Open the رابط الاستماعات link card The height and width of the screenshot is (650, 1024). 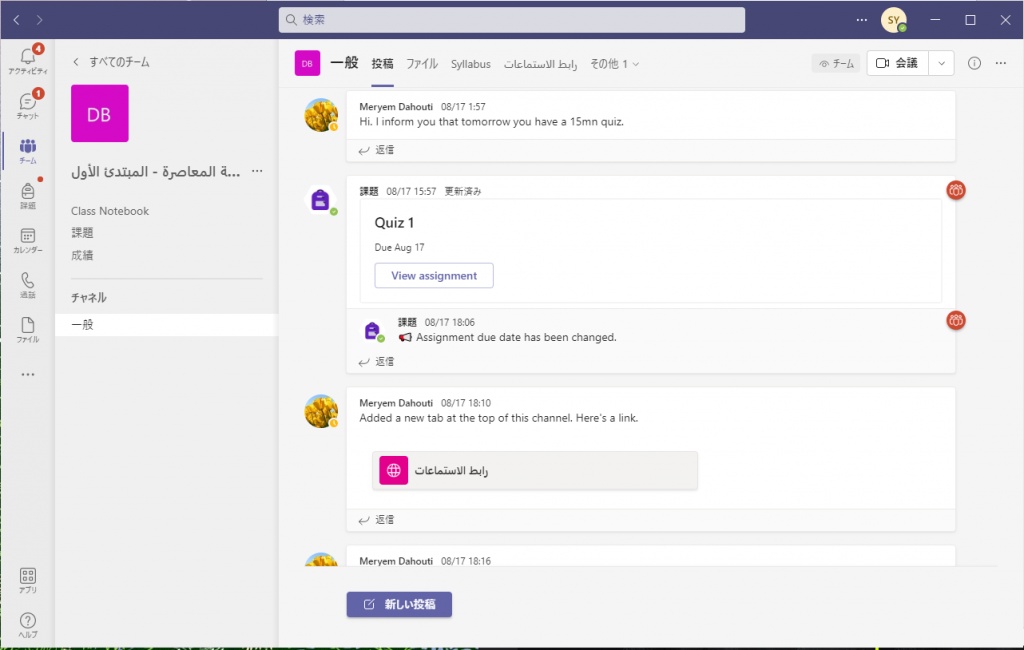click(535, 470)
